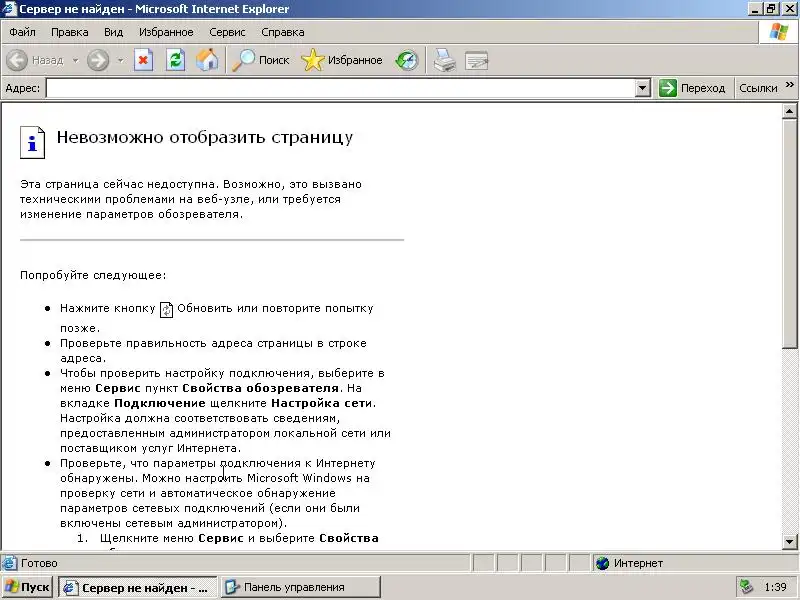800x600 pixels.
Task: Click the vertical scrollbar thumb
Action: [x=789, y=233]
